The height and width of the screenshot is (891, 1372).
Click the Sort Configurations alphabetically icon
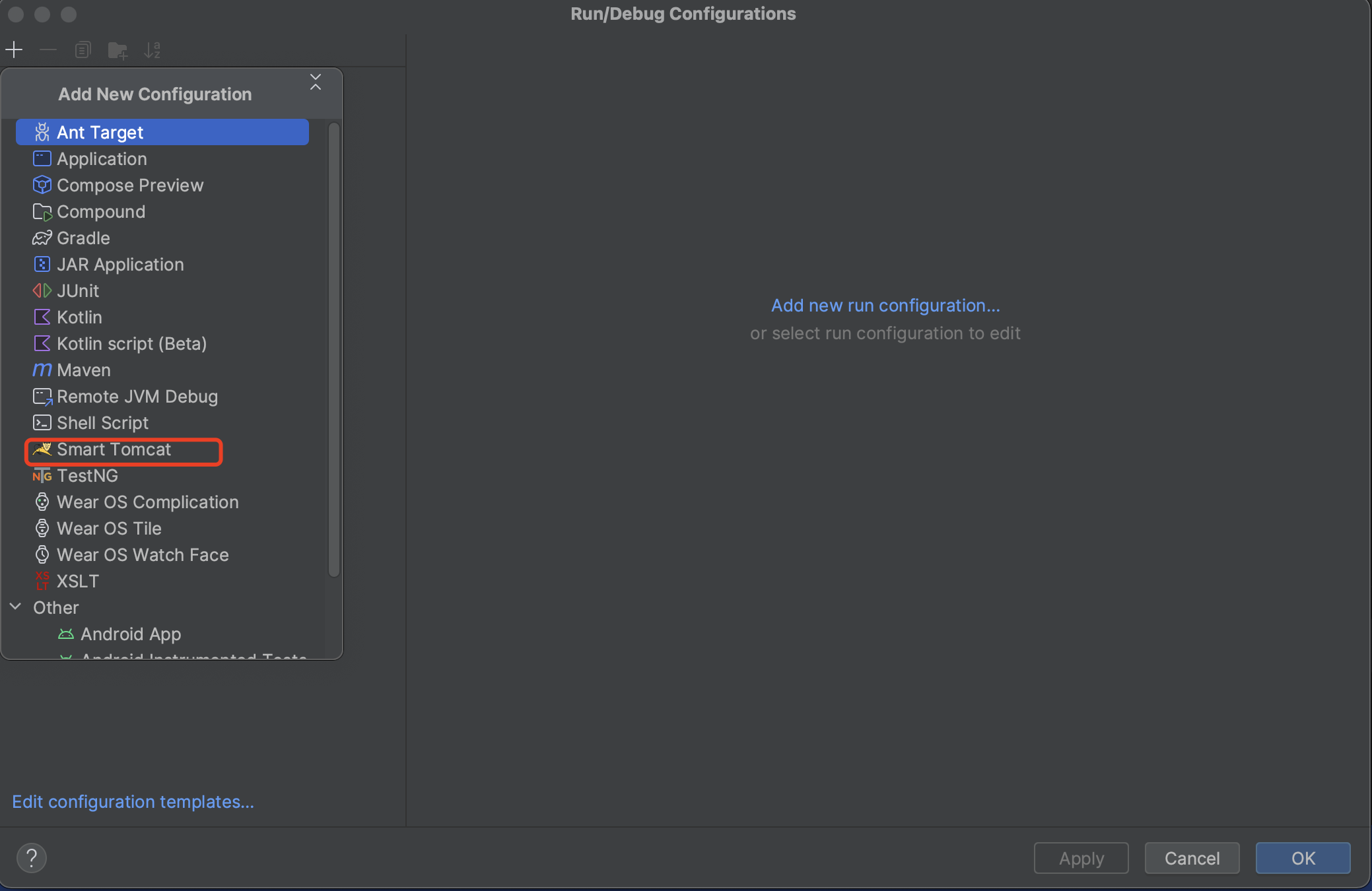click(153, 50)
